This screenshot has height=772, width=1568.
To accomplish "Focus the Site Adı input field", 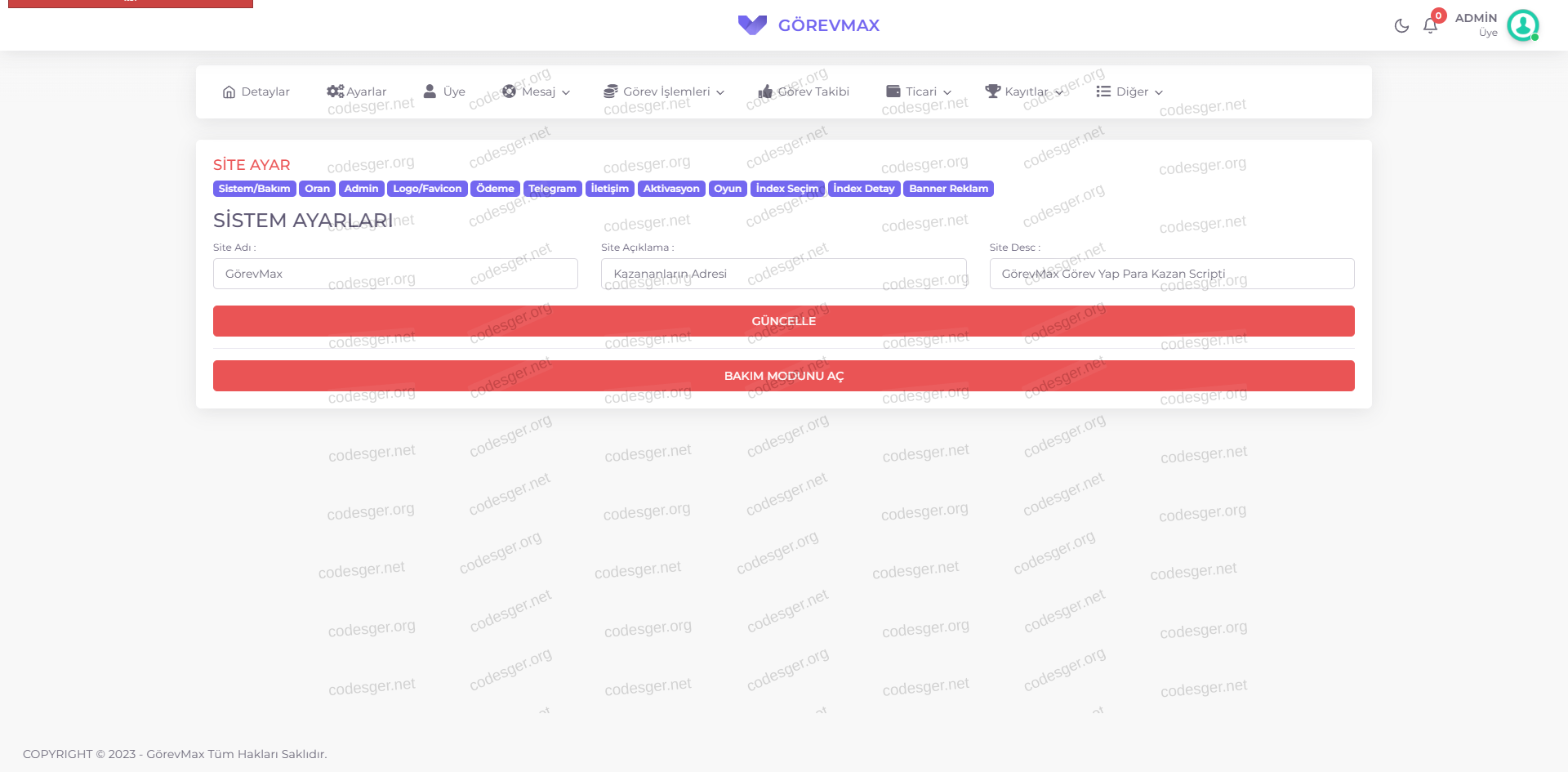I will point(395,274).
